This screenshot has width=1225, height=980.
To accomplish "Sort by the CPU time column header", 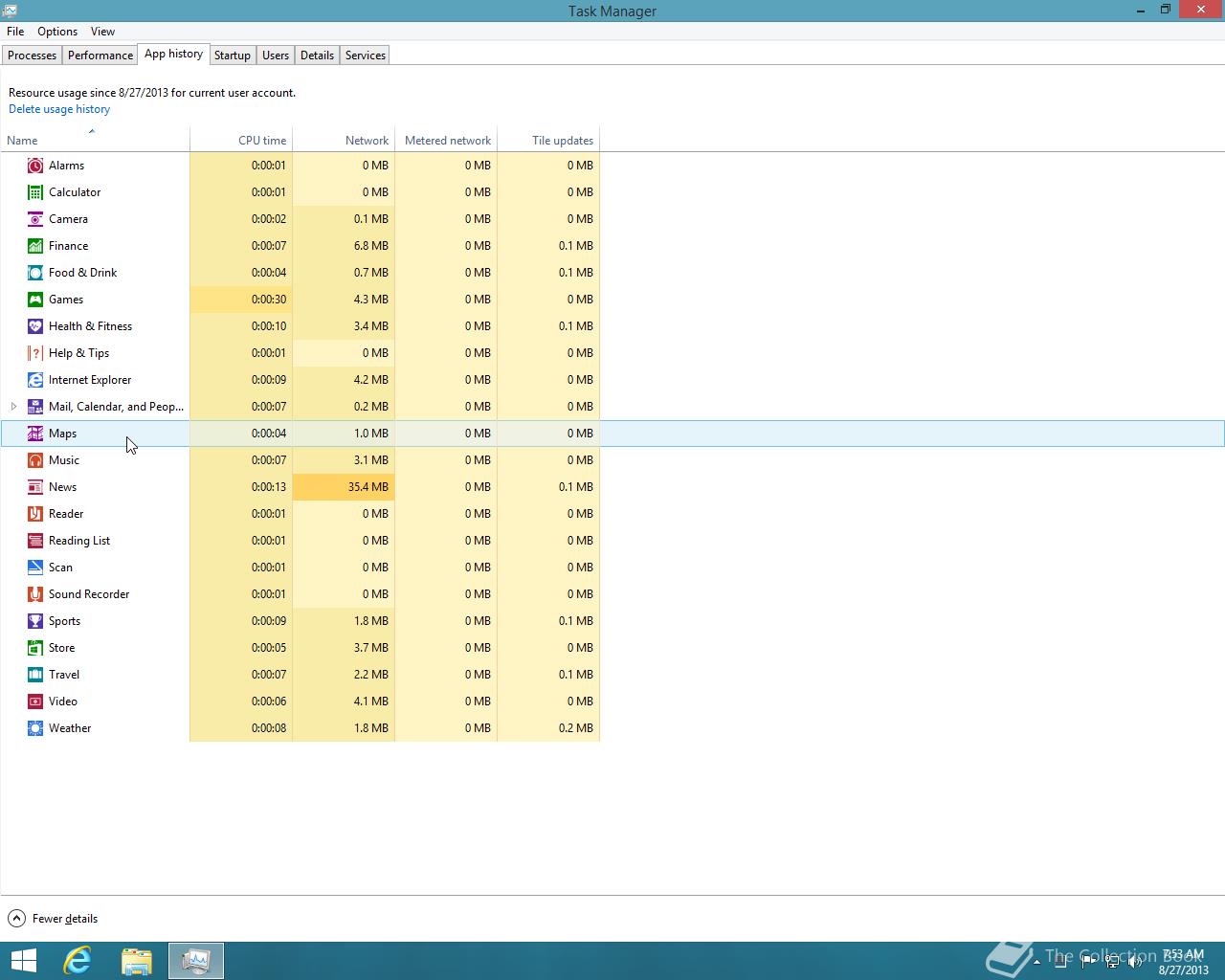I will [241, 140].
